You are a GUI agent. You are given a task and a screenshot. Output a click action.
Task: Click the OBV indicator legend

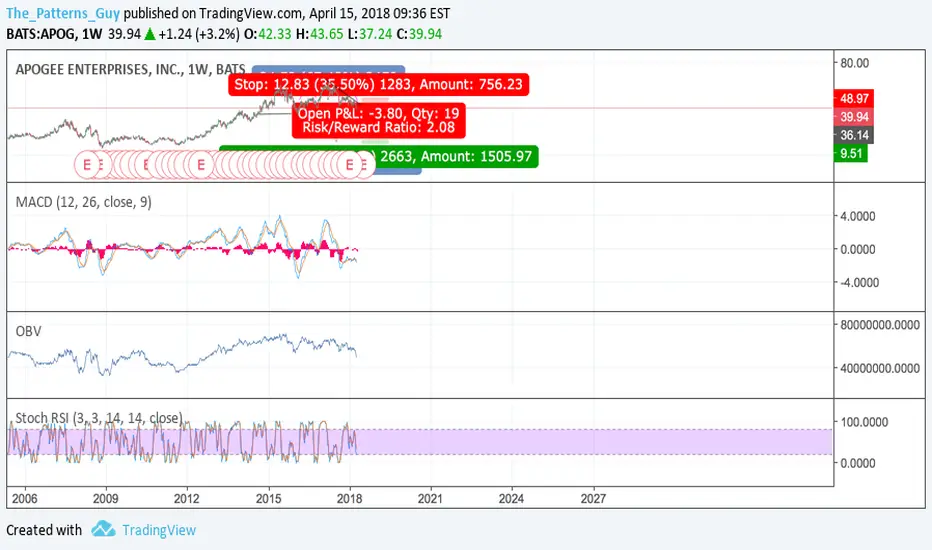pyautogui.click(x=28, y=331)
